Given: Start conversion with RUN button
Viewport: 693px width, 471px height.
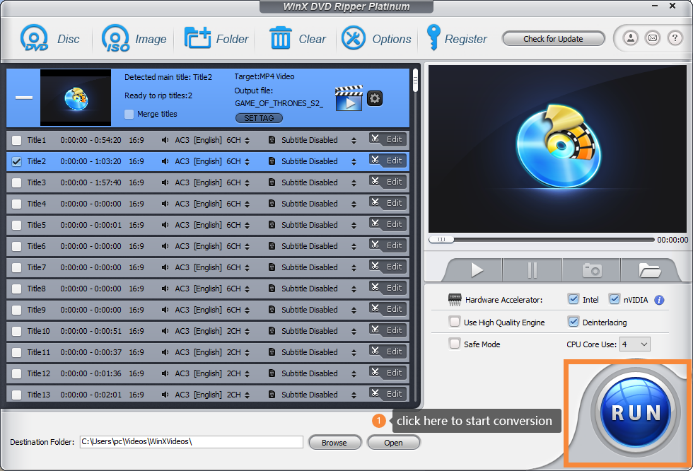Looking at the screenshot, I should [x=636, y=412].
